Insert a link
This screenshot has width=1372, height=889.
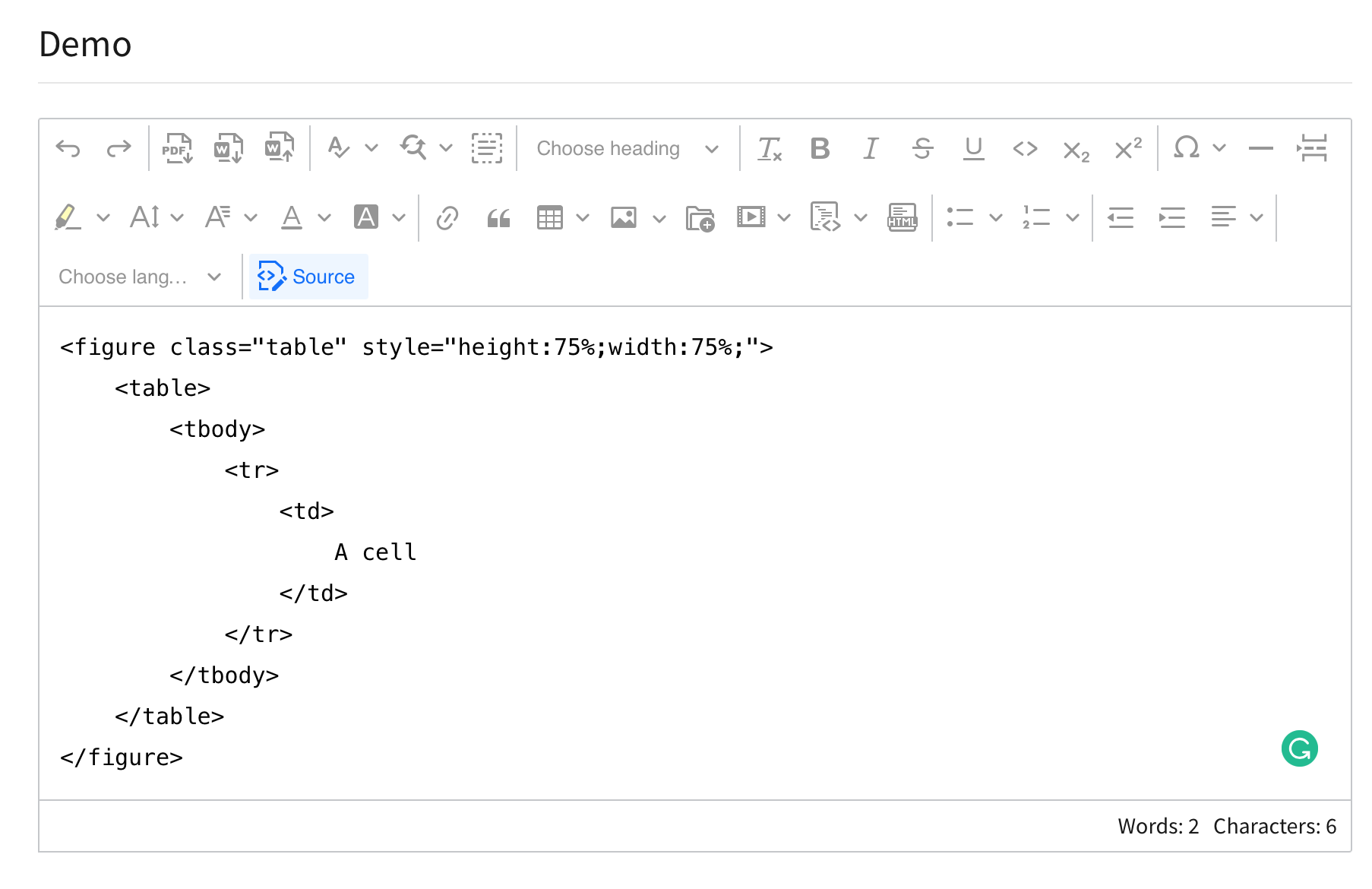coord(447,218)
